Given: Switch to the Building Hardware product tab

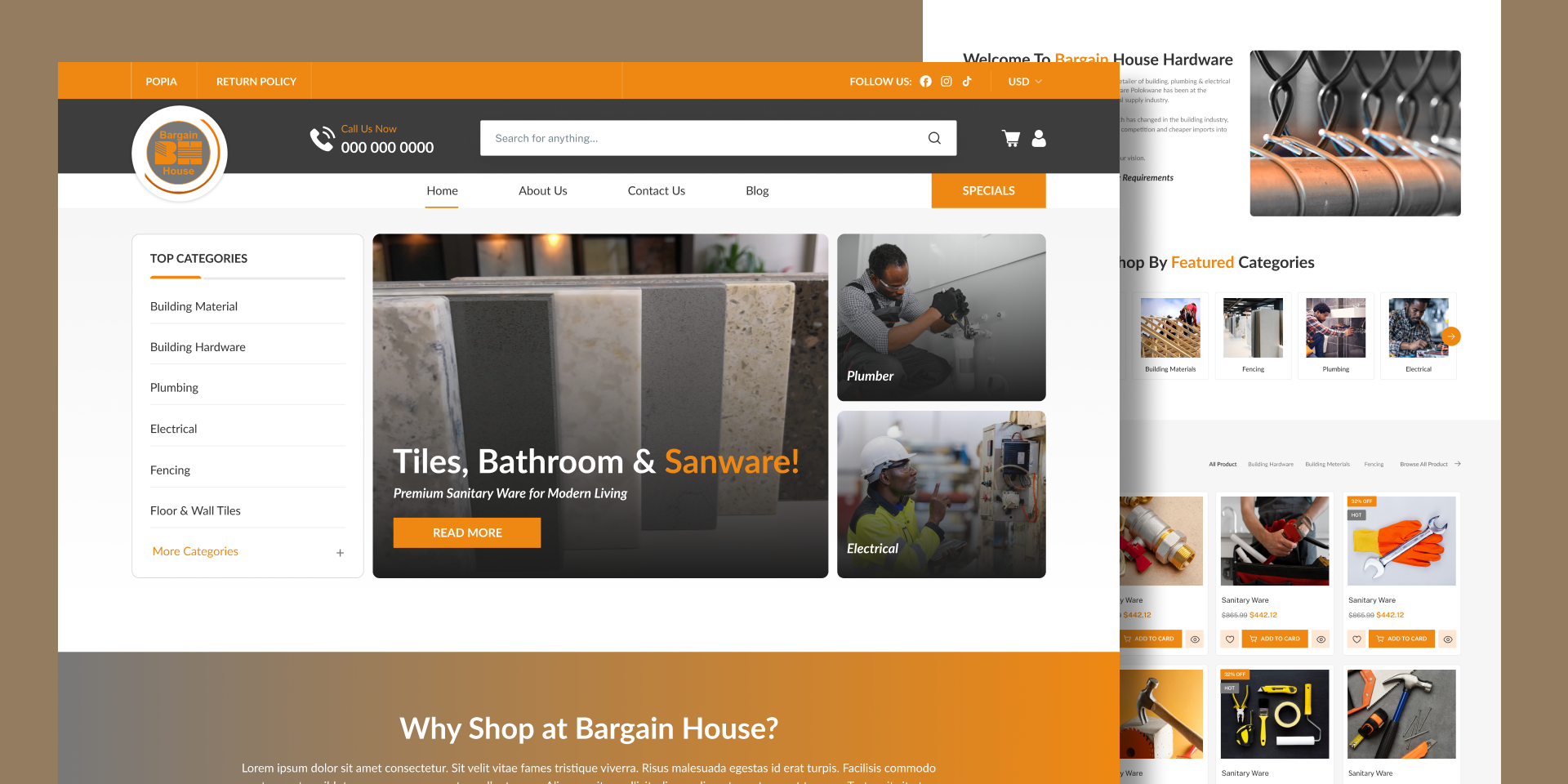Looking at the screenshot, I should [x=1271, y=464].
